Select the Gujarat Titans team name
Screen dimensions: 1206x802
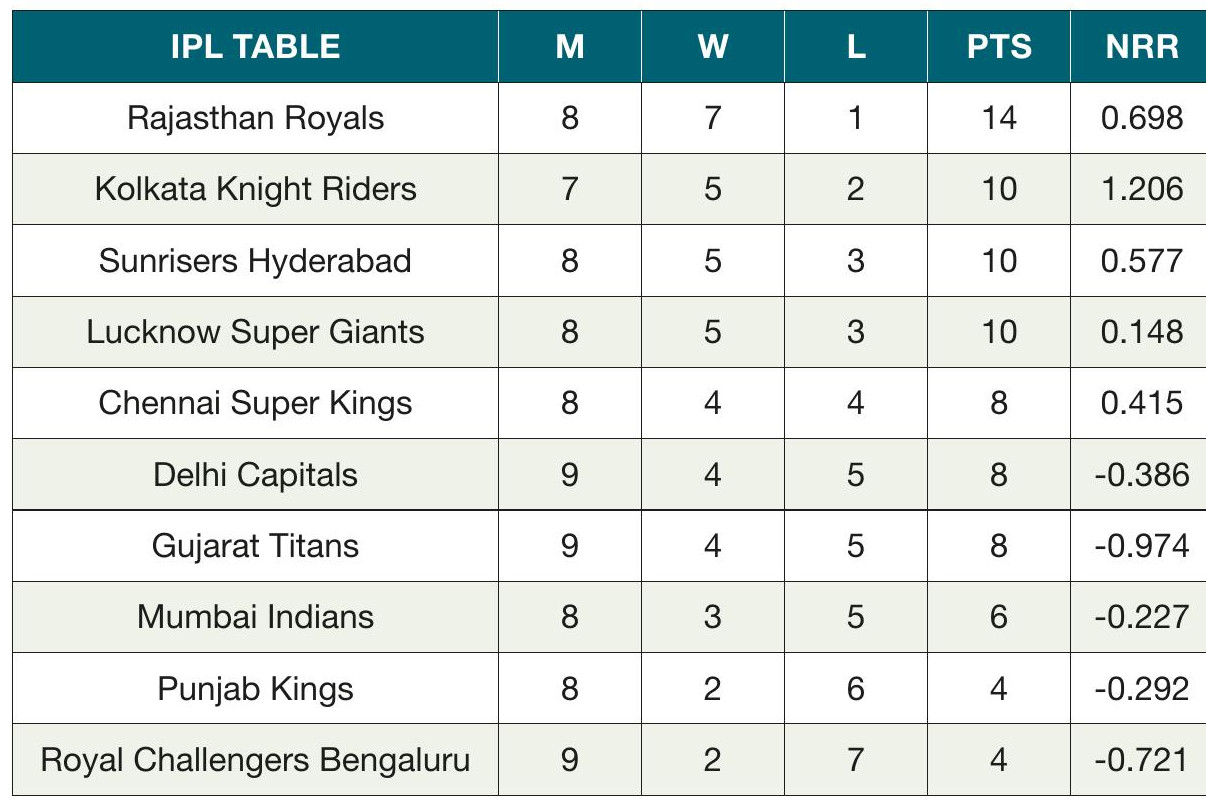pyautogui.click(x=255, y=546)
